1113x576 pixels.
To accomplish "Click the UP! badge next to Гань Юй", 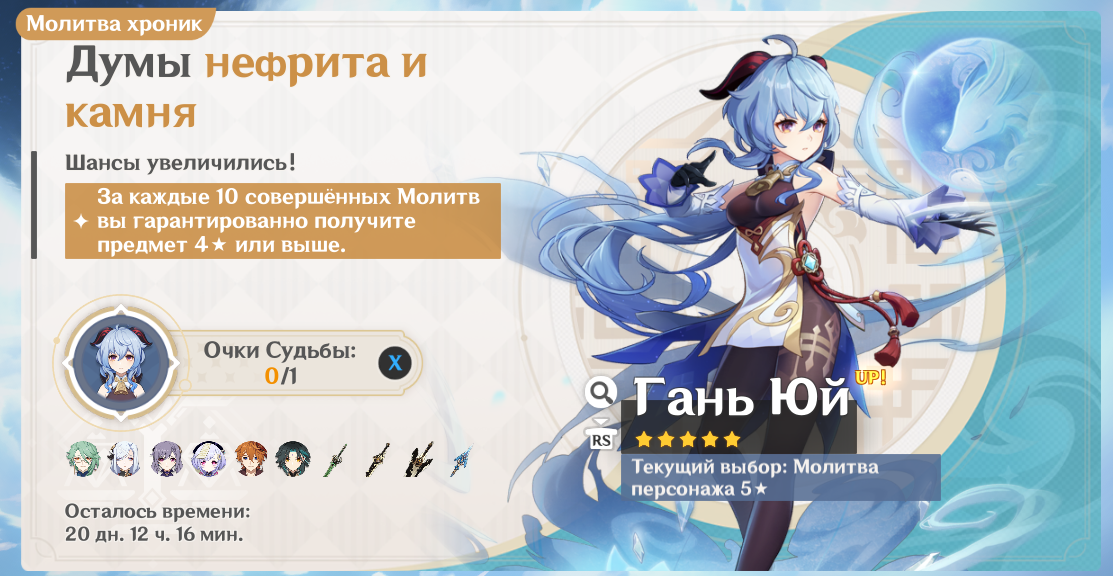I will click(872, 377).
